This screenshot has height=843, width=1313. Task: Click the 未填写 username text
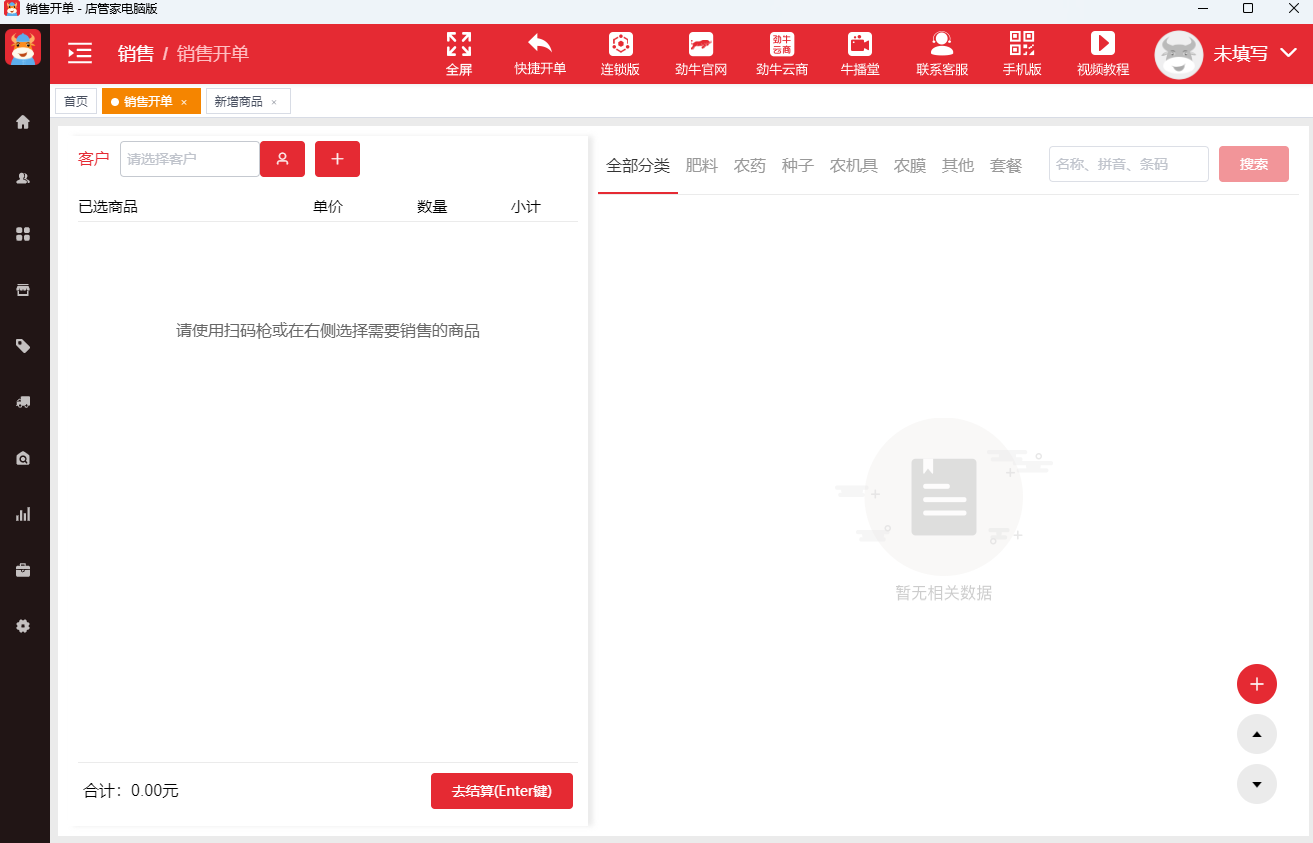click(1241, 53)
